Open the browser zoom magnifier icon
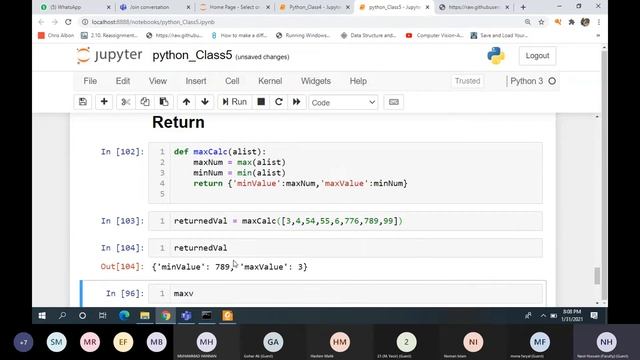This screenshot has height=360, width=640. tap(527, 22)
